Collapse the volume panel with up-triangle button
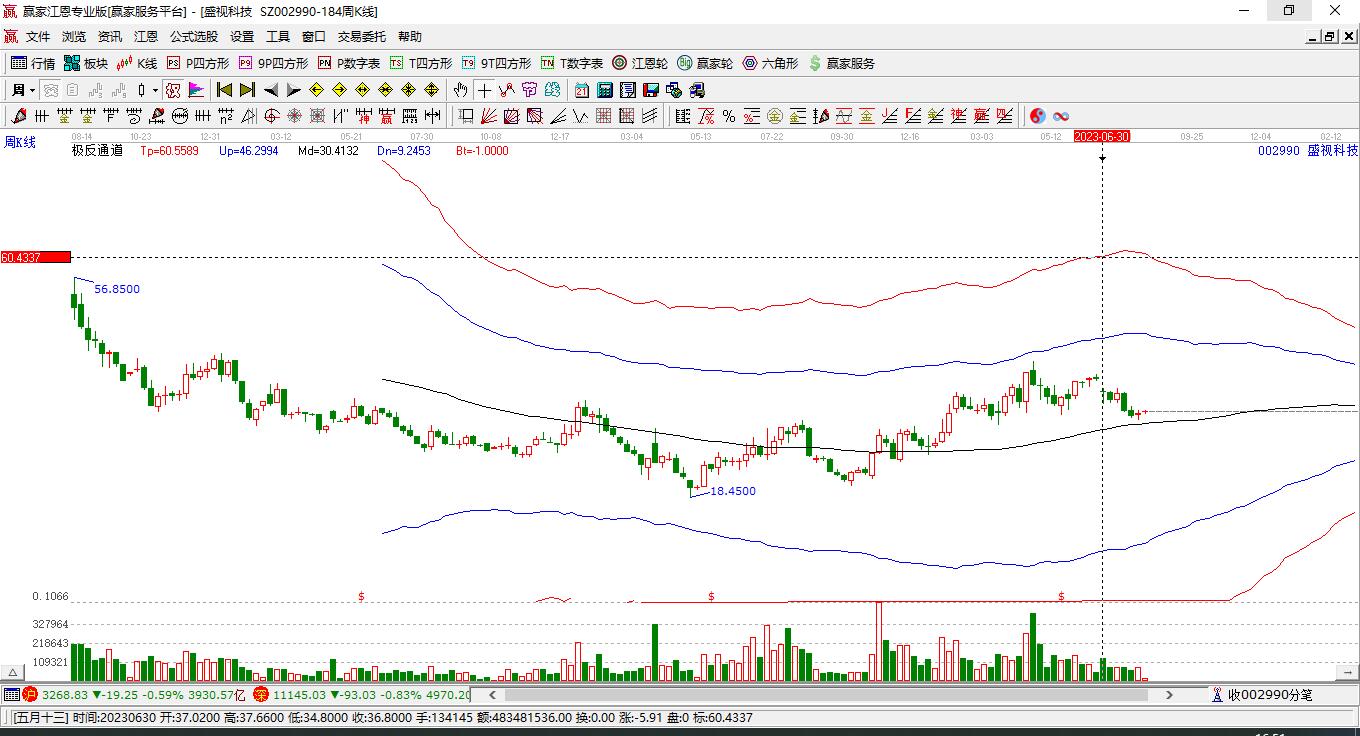Screen dimensions: 1360x736 coord(14,672)
